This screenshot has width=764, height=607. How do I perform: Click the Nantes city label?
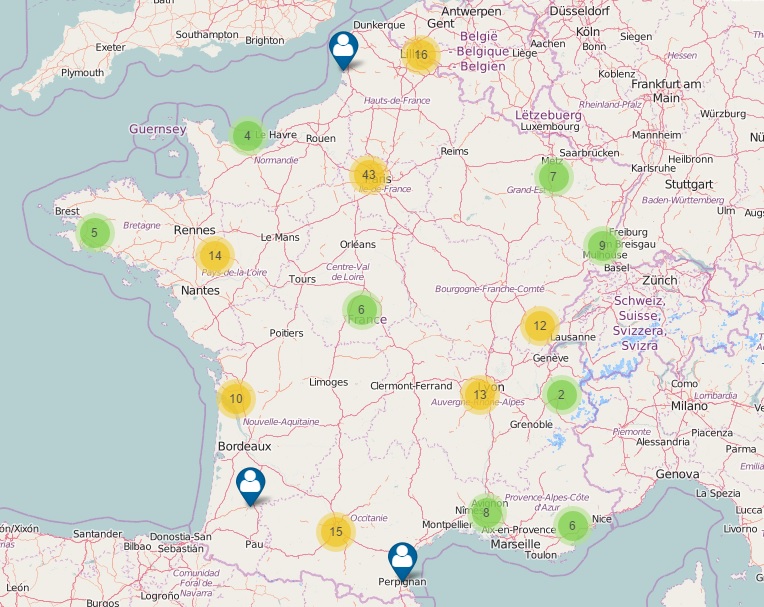(200, 290)
